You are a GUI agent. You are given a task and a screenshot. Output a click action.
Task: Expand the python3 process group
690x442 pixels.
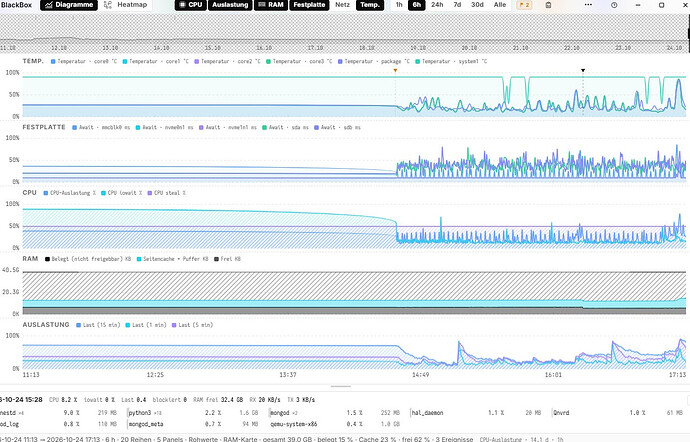[x=145, y=413]
